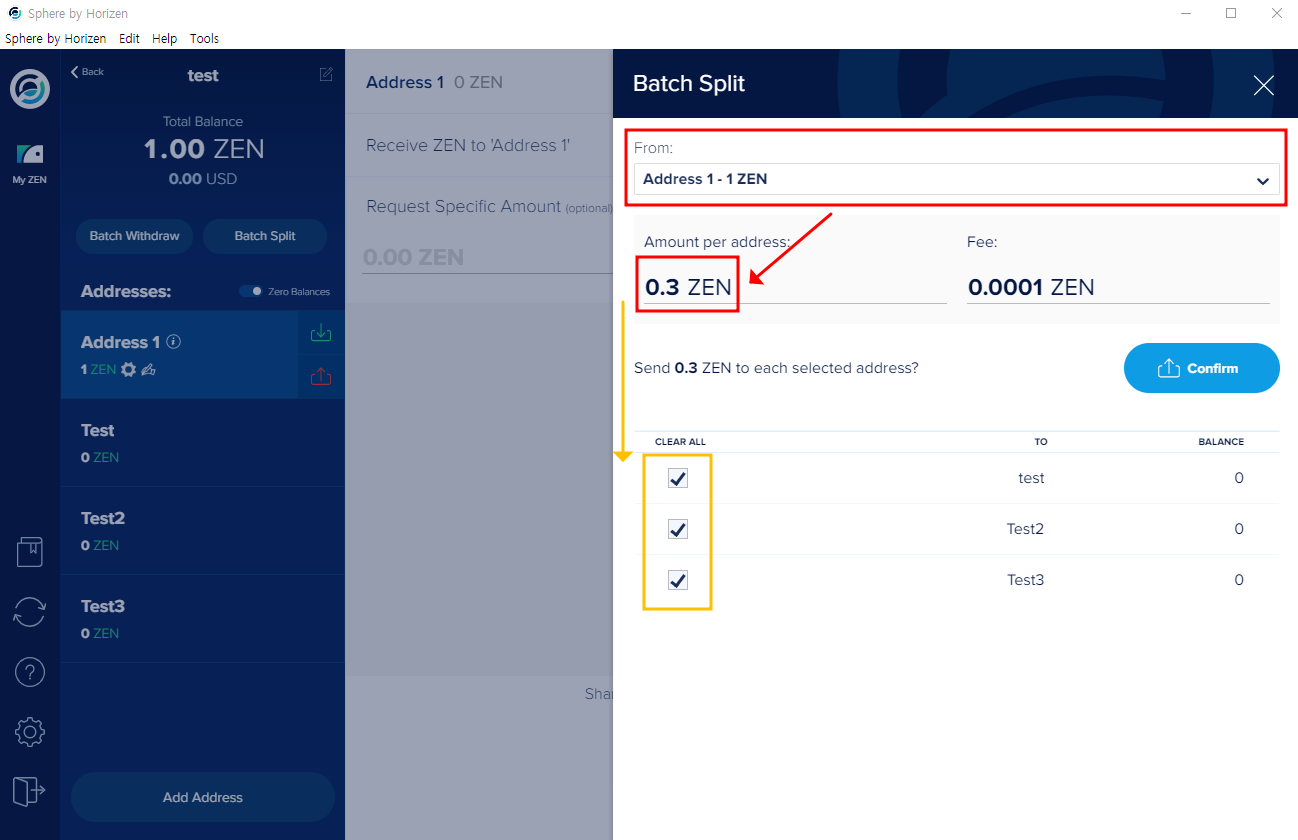Click the red send icon for Address 1

click(x=321, y=376)
